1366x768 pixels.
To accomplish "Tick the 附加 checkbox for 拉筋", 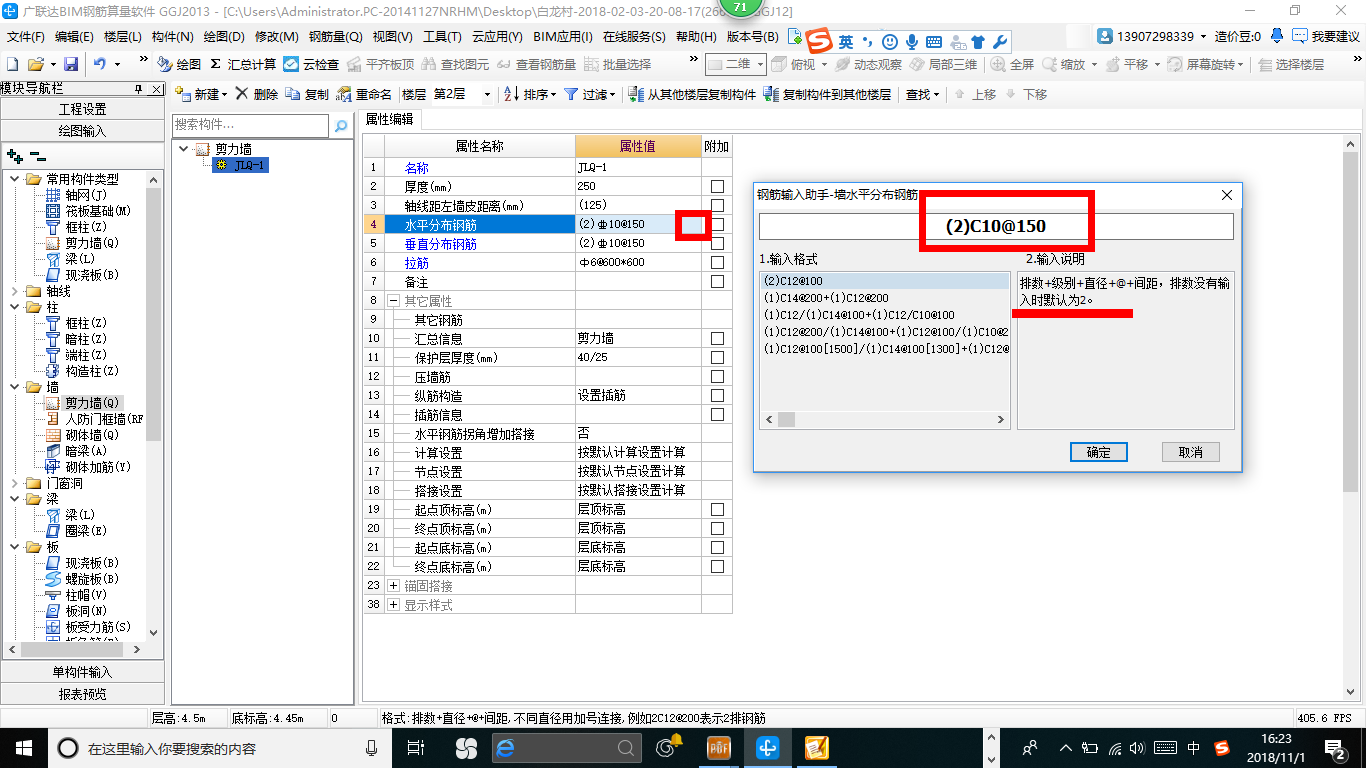I will click(717, 262).
